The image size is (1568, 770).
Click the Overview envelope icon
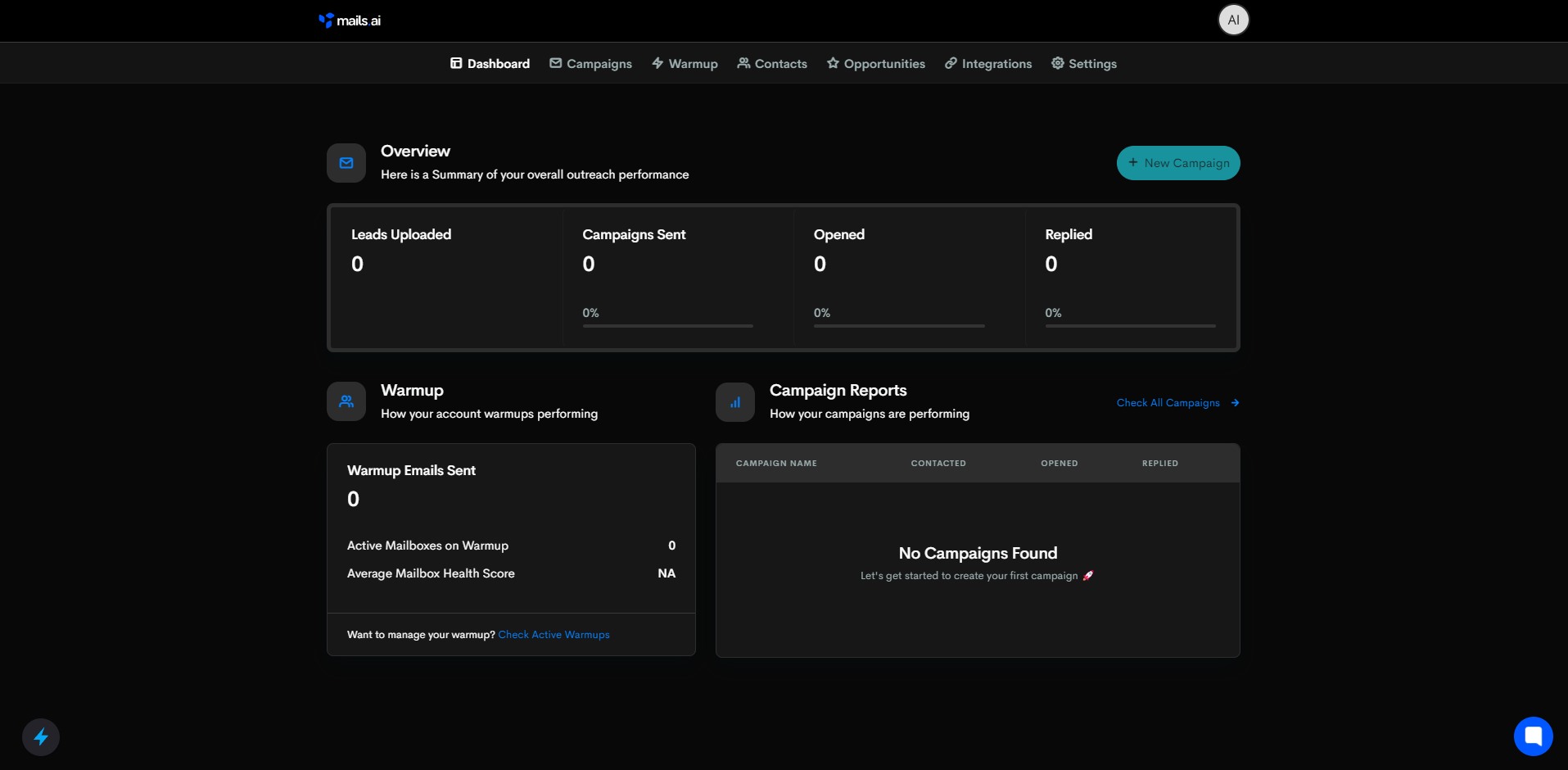(346, 163)
